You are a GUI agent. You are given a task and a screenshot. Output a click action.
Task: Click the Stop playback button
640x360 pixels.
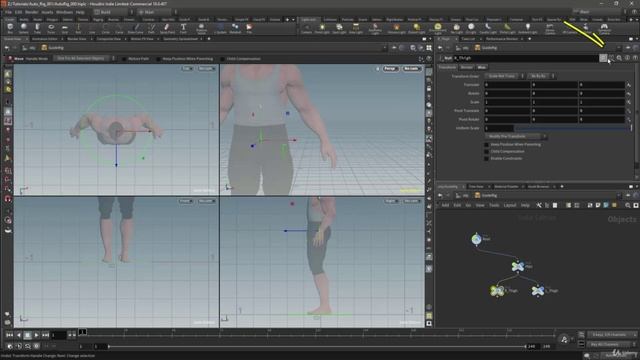[x=27, y=335]
